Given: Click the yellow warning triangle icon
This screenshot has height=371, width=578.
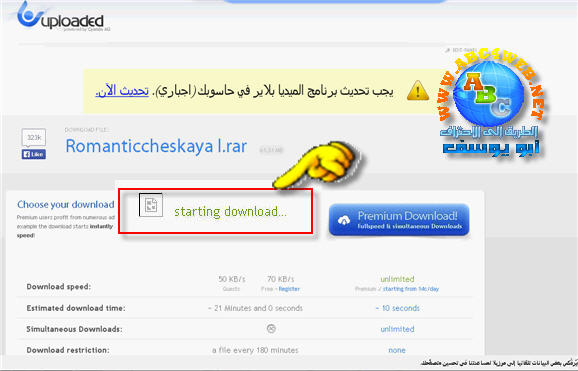Looking at the screenshot, I should tap(418, 91).
